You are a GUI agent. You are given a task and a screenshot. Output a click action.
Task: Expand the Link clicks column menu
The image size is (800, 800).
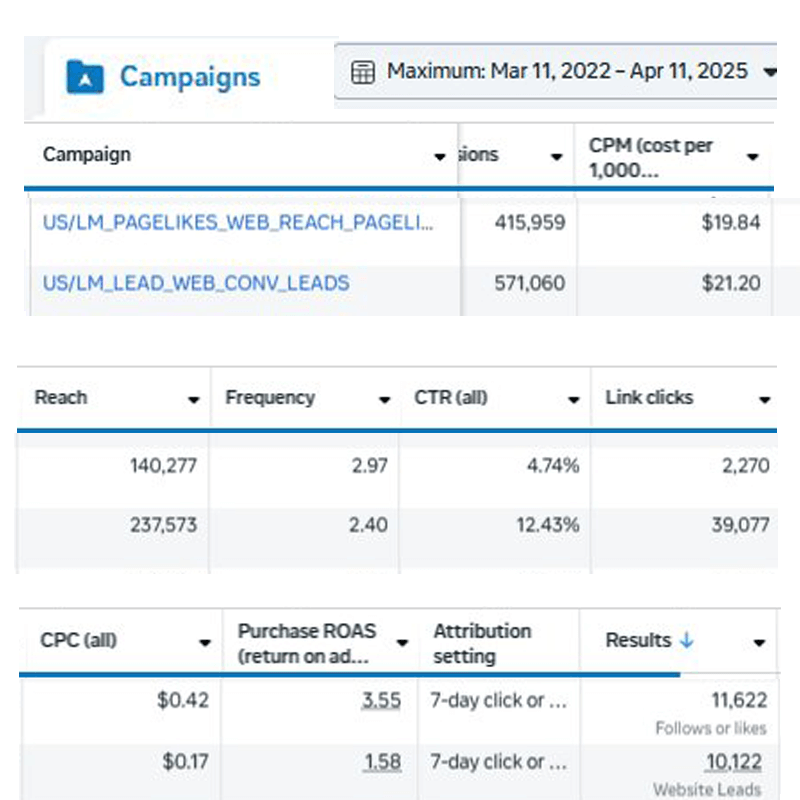(764, 399)
